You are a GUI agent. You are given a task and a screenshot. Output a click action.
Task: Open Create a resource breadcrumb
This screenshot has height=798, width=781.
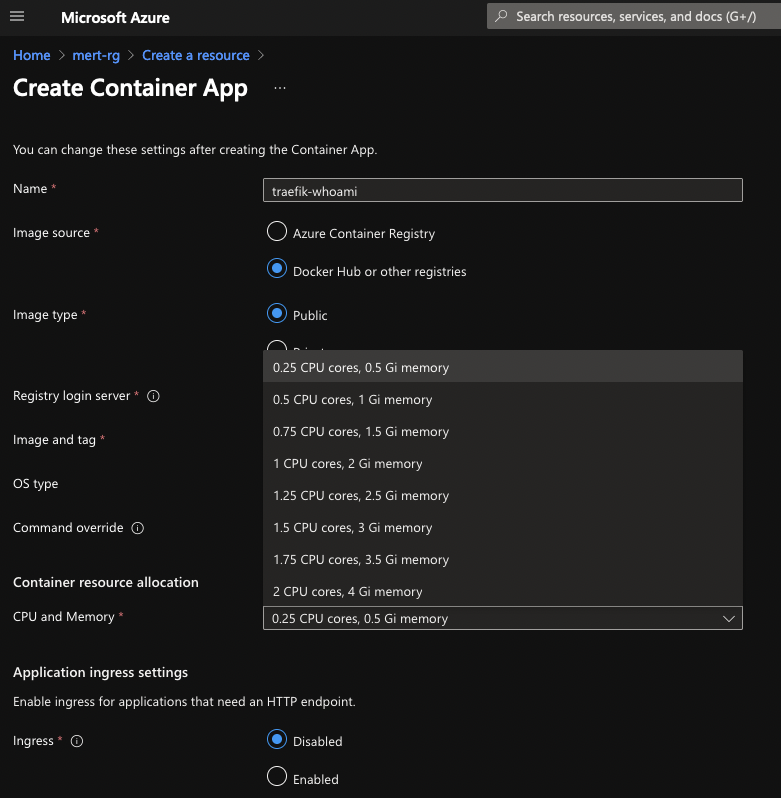(x=196, y=55)
